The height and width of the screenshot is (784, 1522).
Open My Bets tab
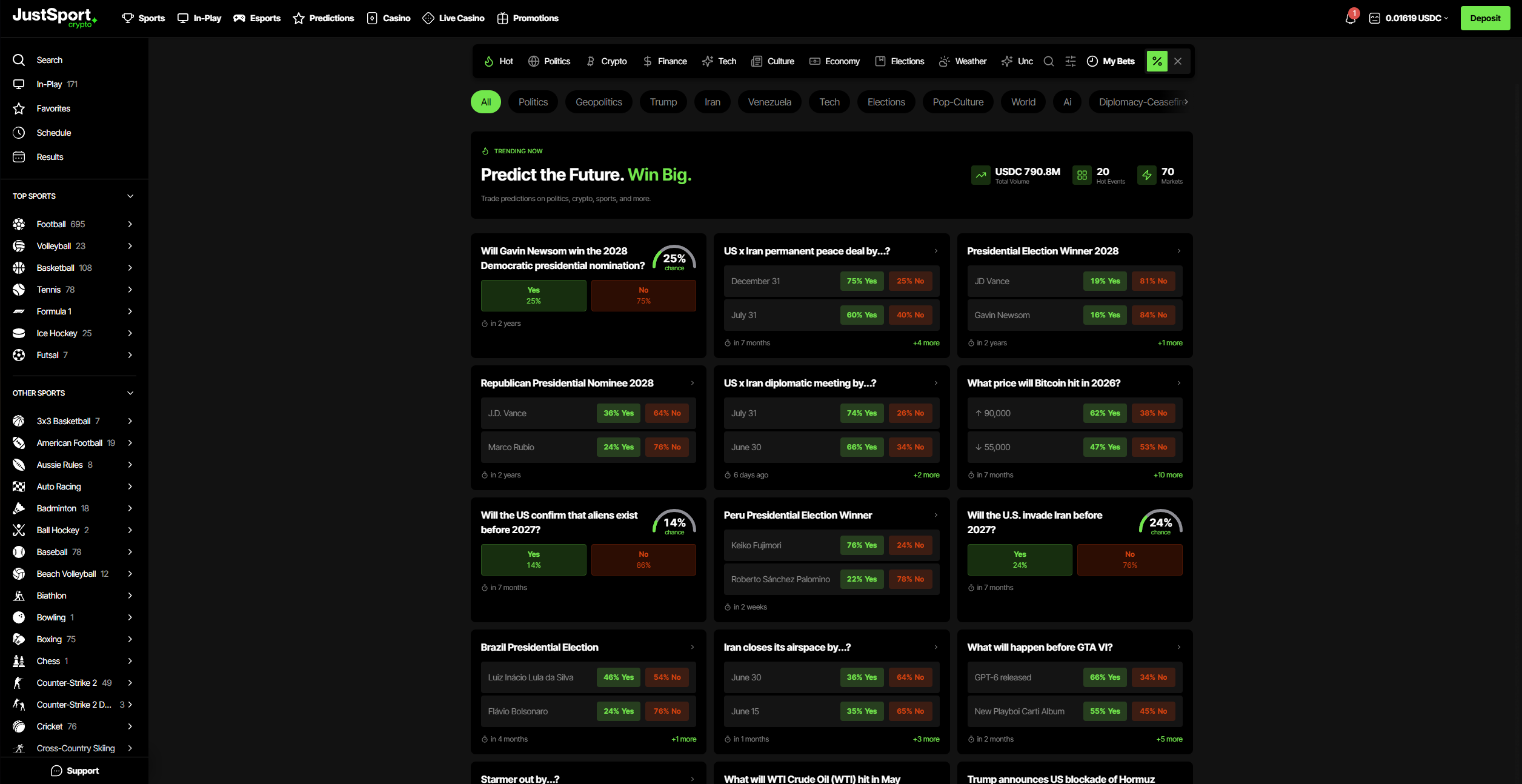click(x=1111, y=61)
